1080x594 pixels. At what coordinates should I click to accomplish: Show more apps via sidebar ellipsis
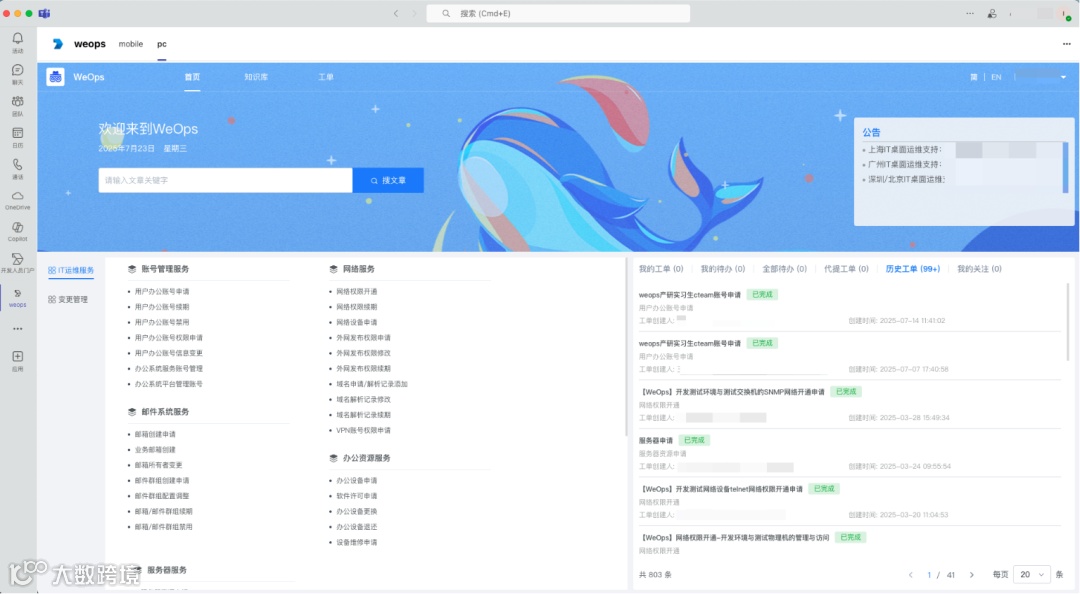[17, 329]
